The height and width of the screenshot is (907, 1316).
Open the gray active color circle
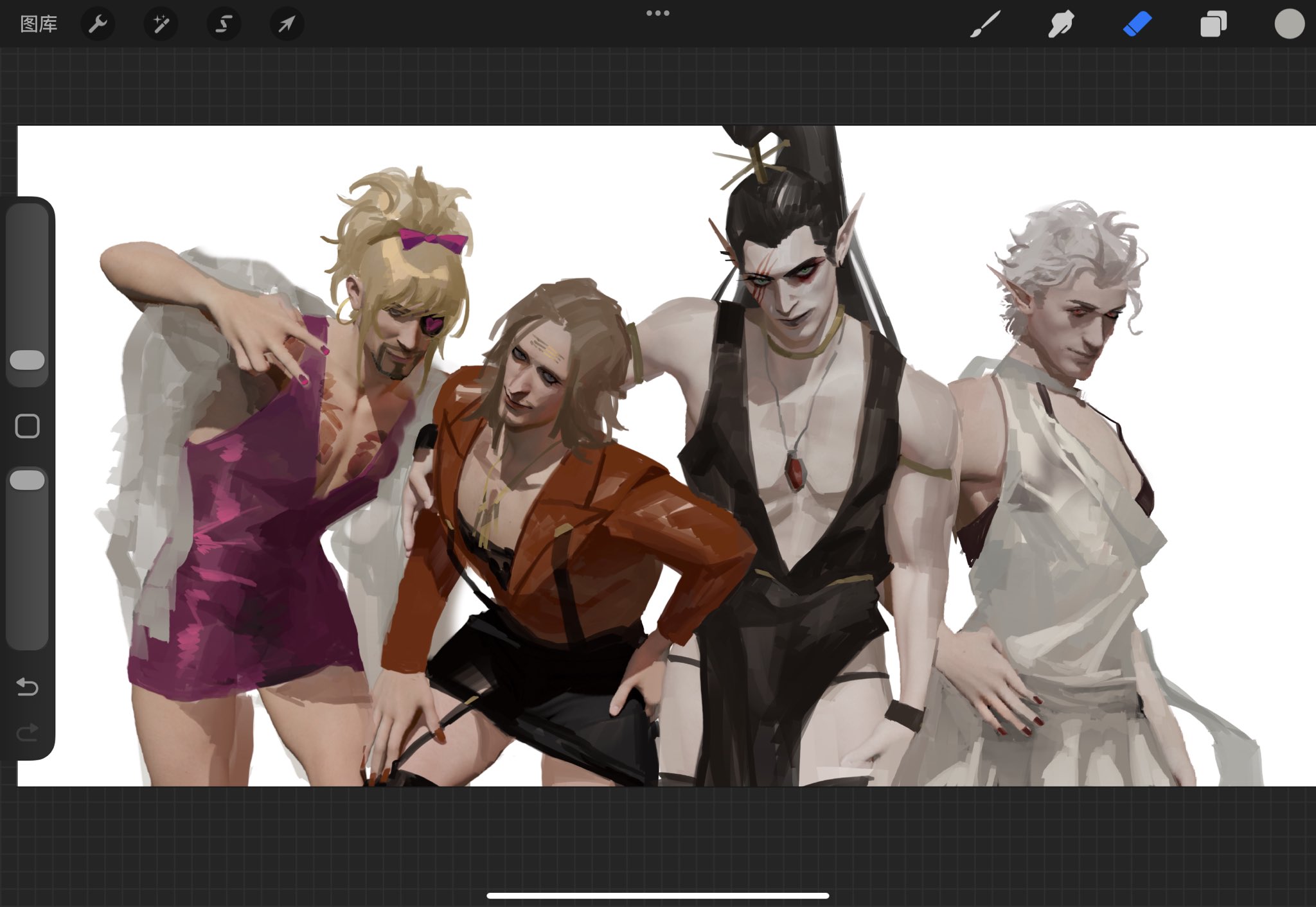[x=1289, y=24]
